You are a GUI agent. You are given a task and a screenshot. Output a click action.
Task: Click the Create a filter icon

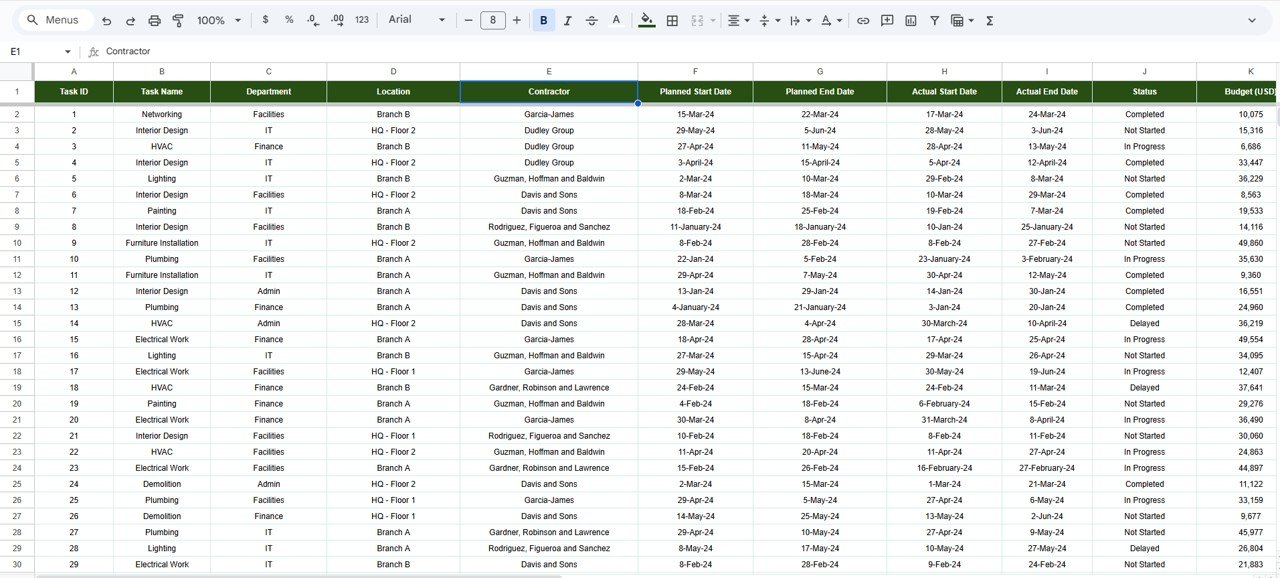point(935,20)
